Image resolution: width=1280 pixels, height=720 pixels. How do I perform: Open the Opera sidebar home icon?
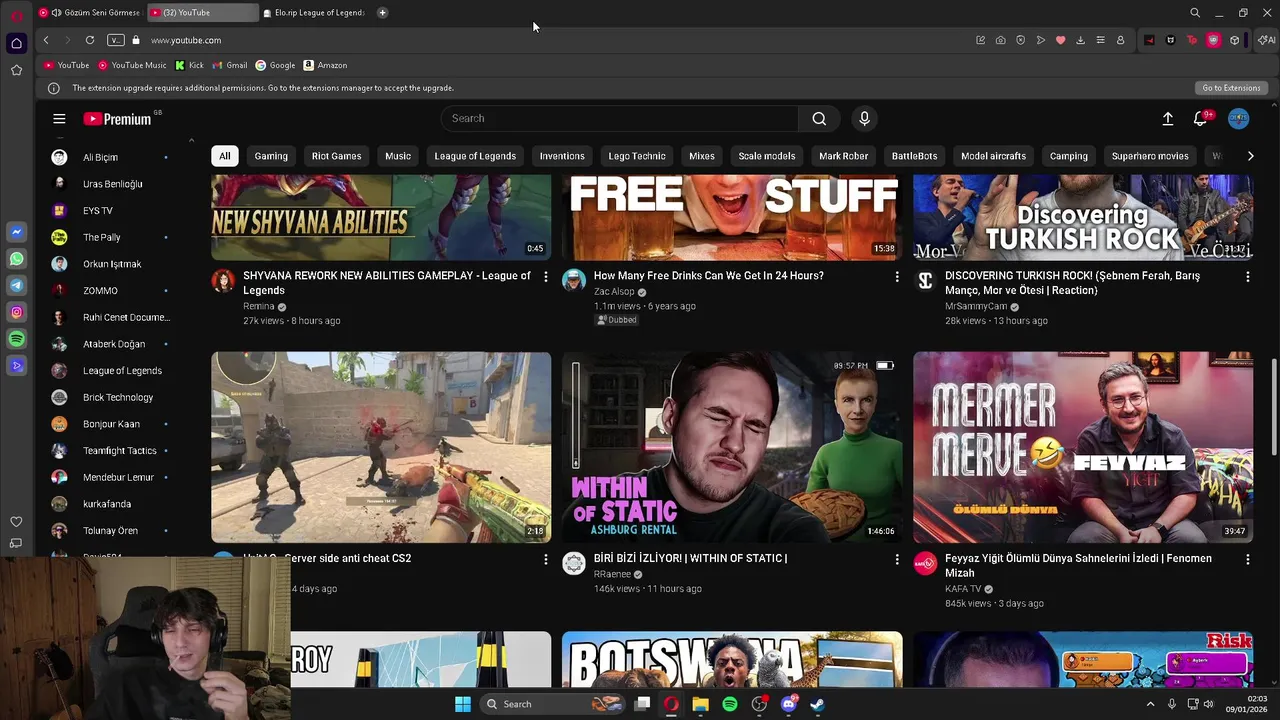[x=16, y=43]
